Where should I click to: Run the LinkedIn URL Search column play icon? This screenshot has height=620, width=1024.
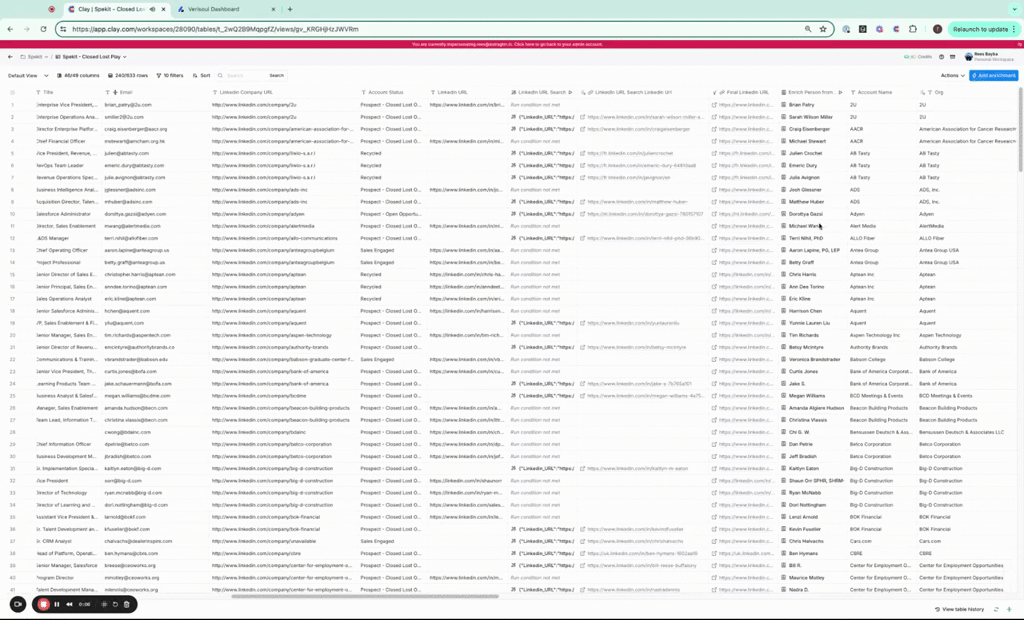click(x=572, y=92)
